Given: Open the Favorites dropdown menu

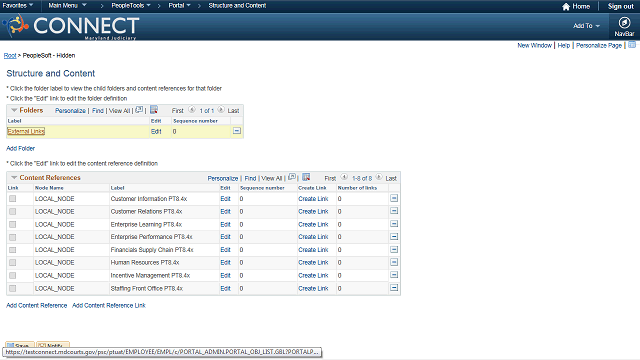Looking at the screenshot, I should click(x=18, y=5).
